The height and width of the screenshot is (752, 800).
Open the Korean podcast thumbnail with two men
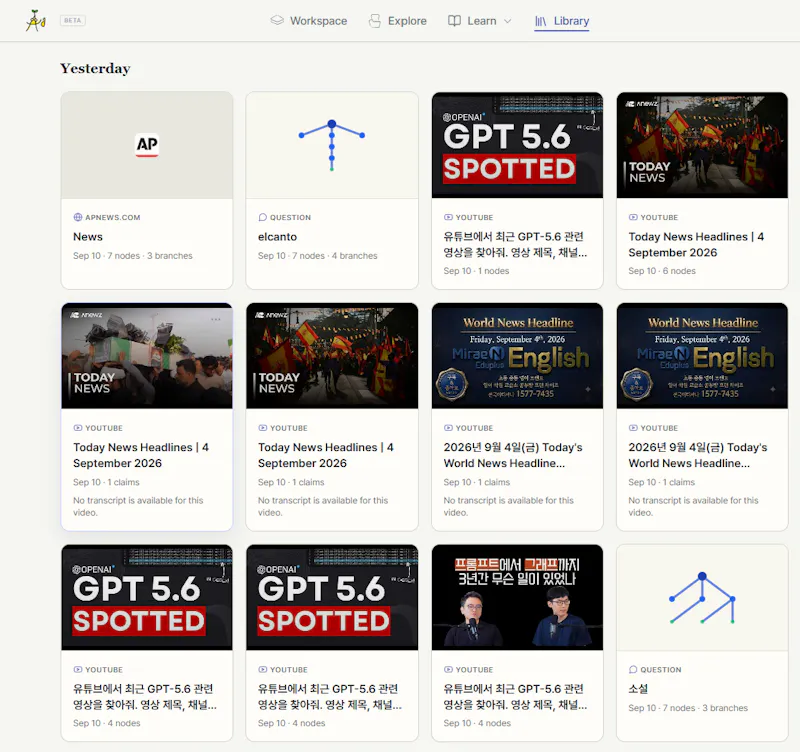(517, 598)
